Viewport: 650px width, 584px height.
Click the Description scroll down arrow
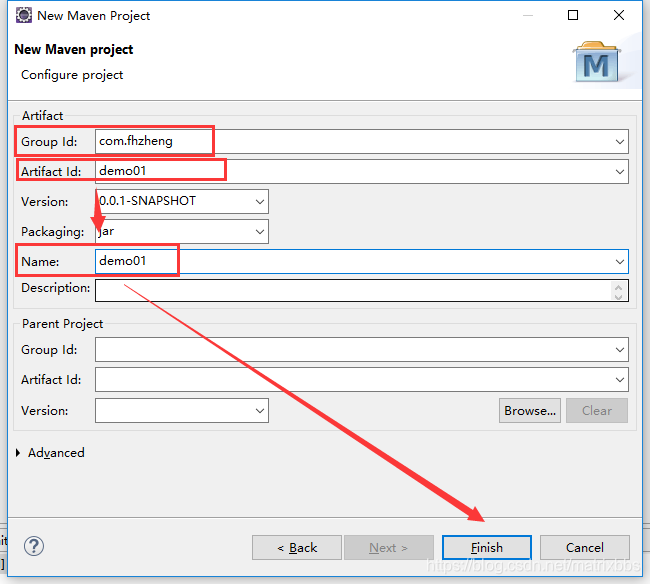618,296
